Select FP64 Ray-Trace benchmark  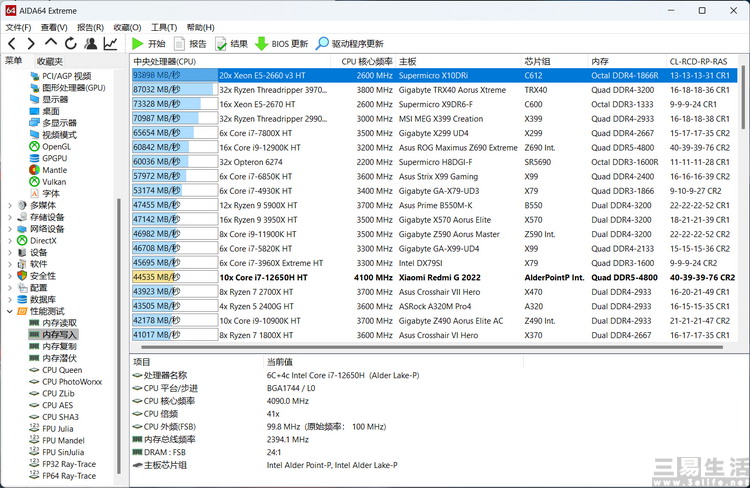pos(63,476)
